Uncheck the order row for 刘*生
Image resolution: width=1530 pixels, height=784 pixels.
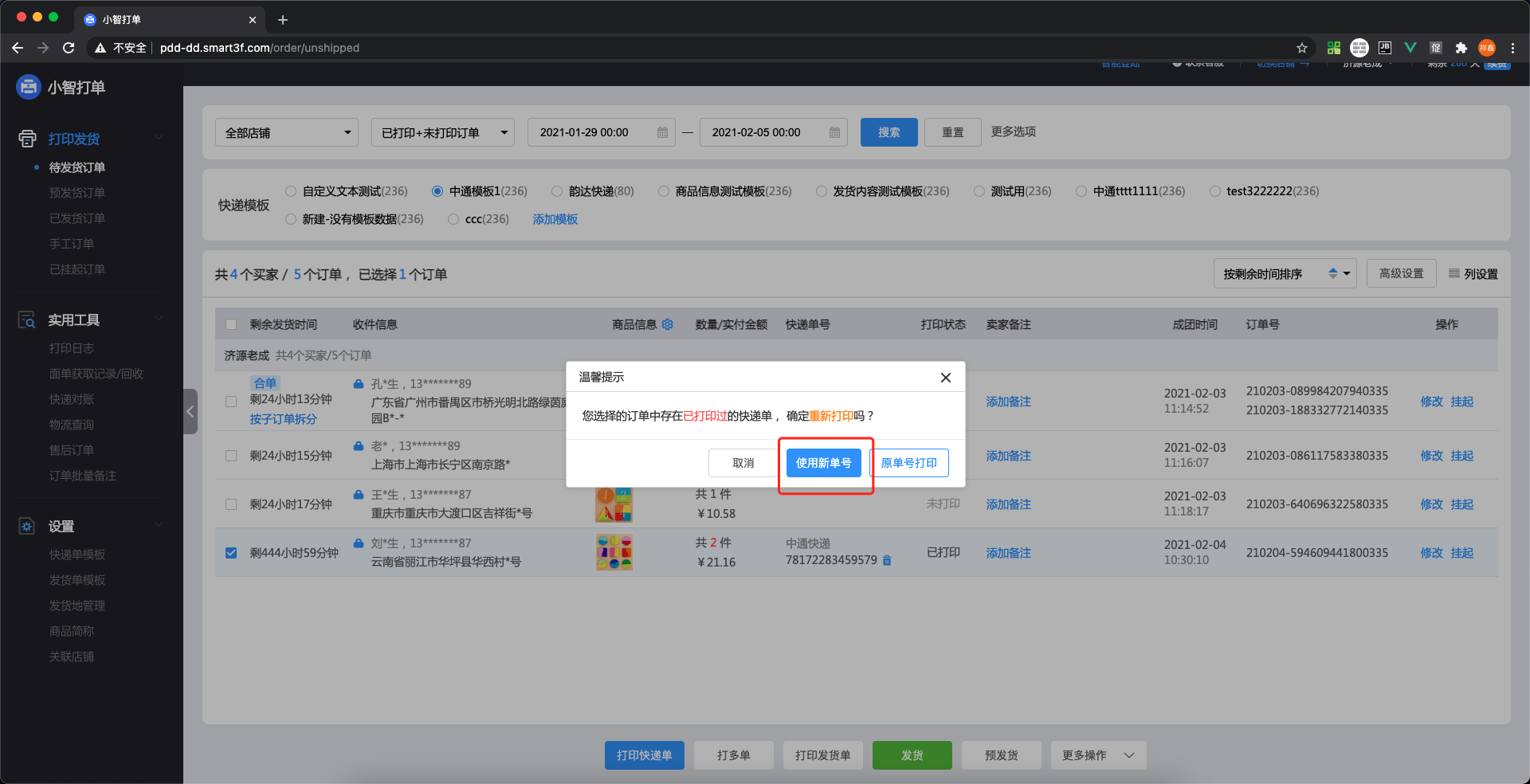231,553
